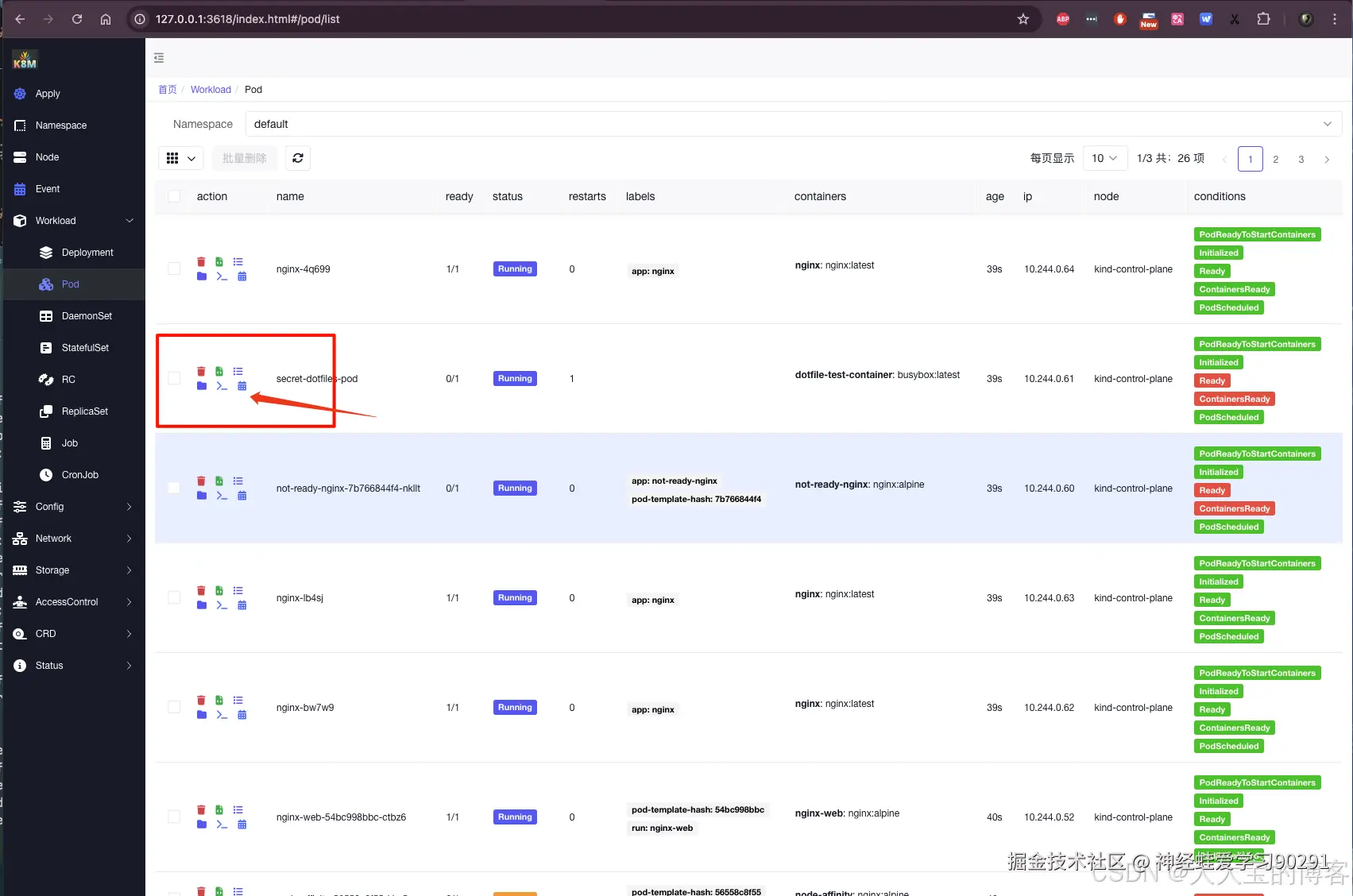Select Deployment under Workload

point(73,253)
